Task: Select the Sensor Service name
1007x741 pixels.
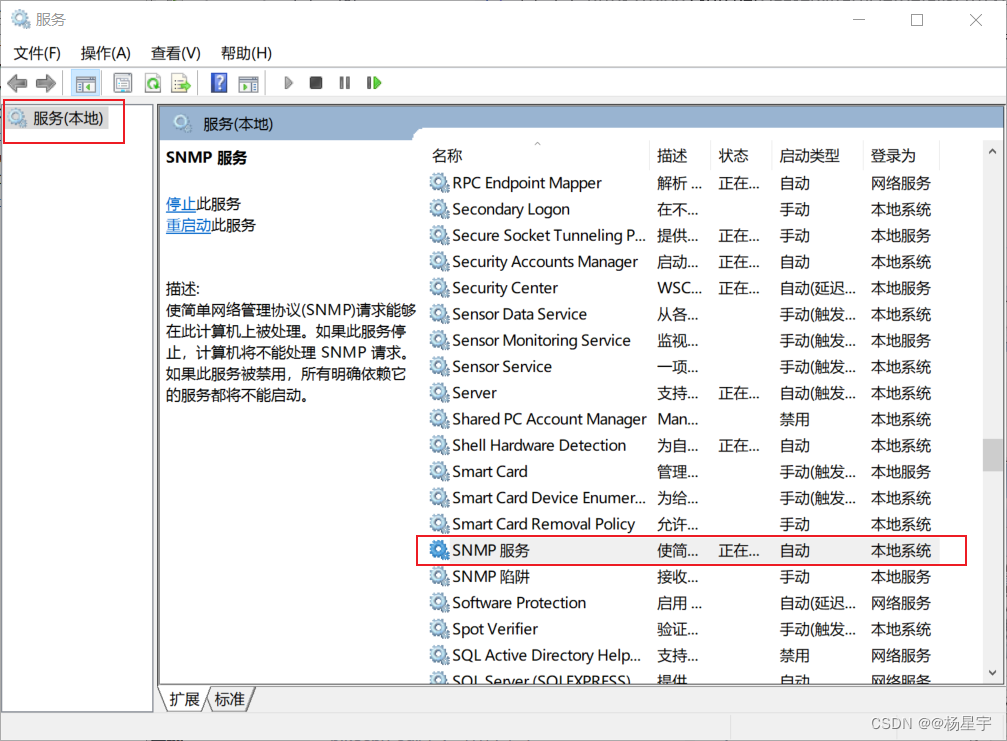Action: (x=502, y=367)
